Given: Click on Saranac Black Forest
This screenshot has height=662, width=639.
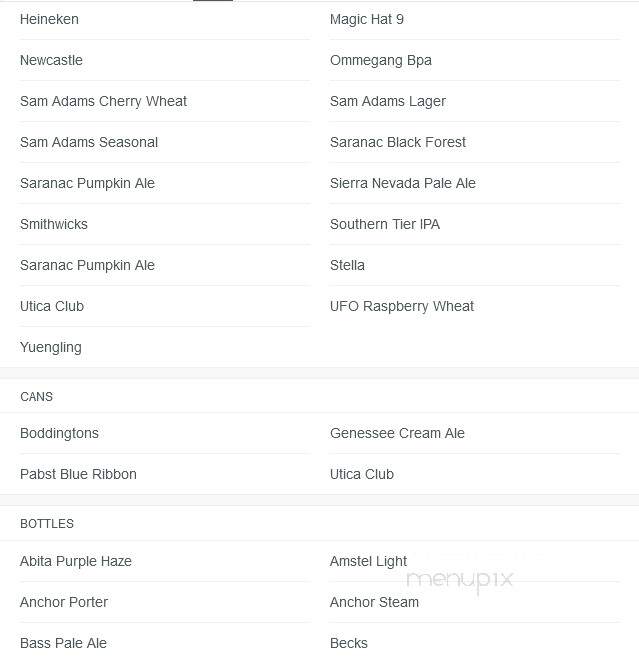Looking at the screenshot, I should click(398, 142).
